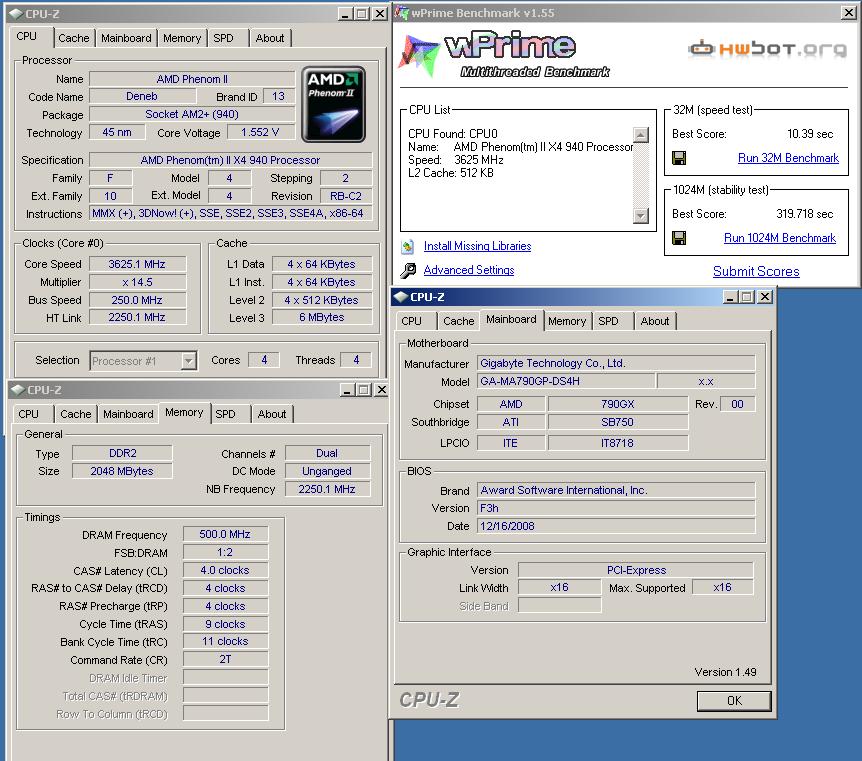Screen dimensions: 862x761
Task: Select Cache tab in the Mainboard CPU-Z window
Action: [458, 321]
